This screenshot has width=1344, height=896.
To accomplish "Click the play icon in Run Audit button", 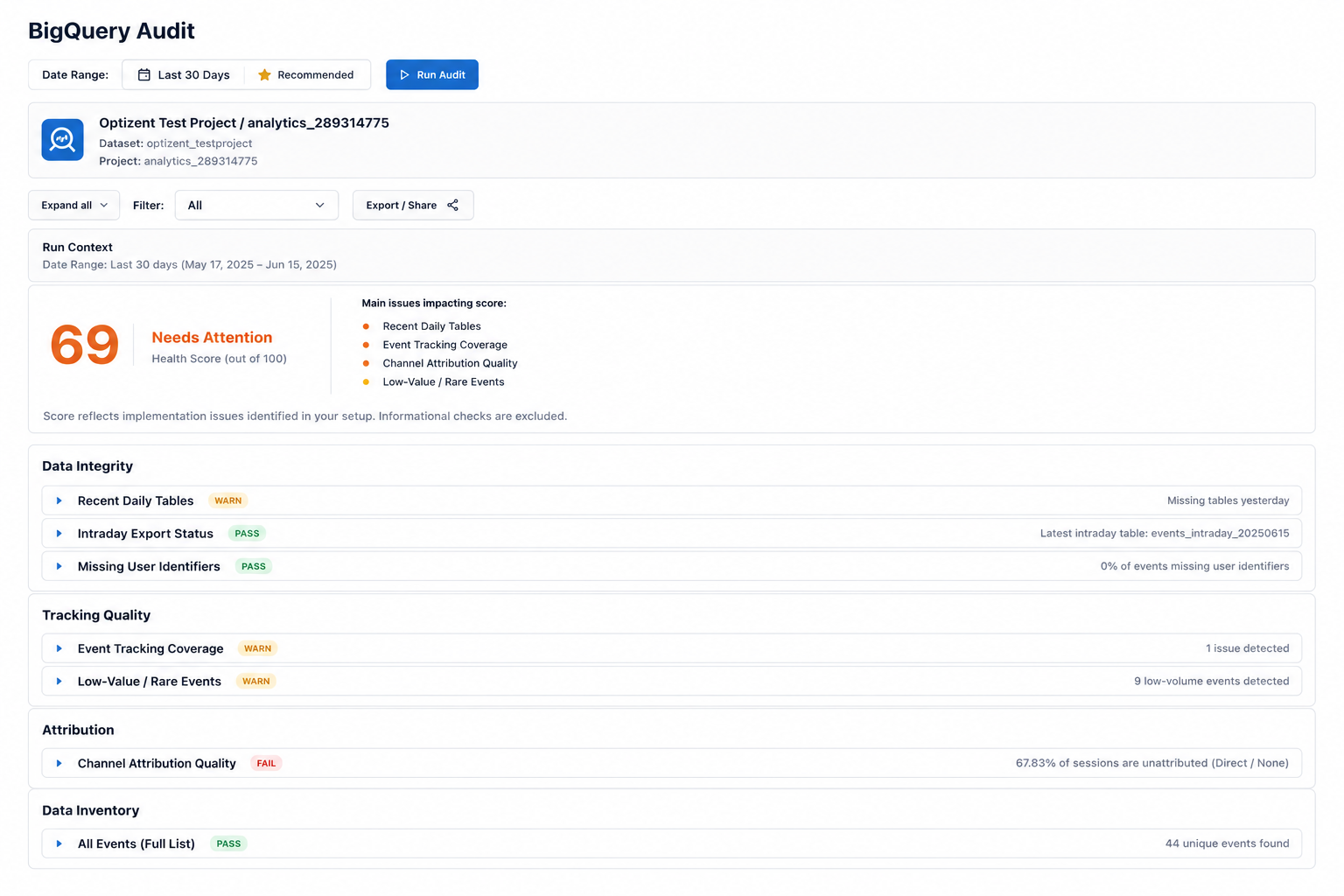I will point(404,74).
